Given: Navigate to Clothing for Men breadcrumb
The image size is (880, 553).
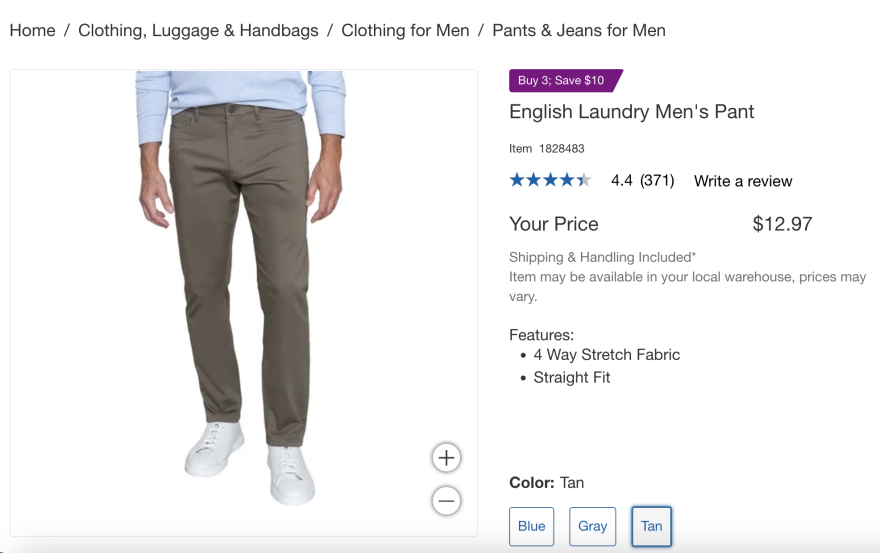Looking at the screenshot, I should (x=405, y=30).
